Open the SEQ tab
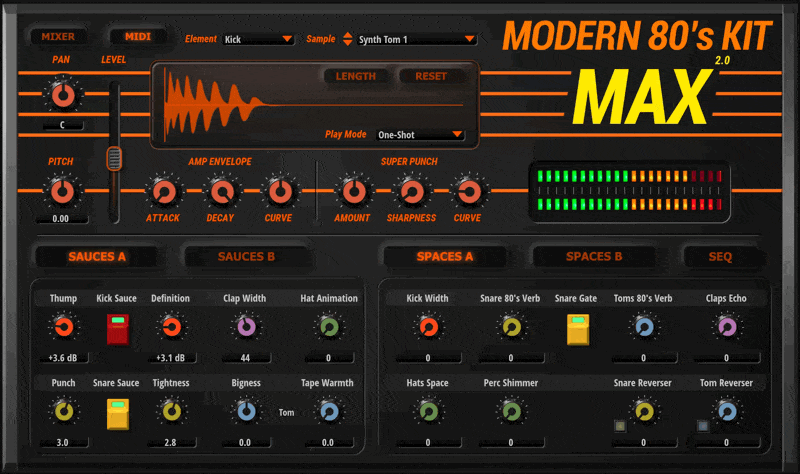 tap(720, 256)
